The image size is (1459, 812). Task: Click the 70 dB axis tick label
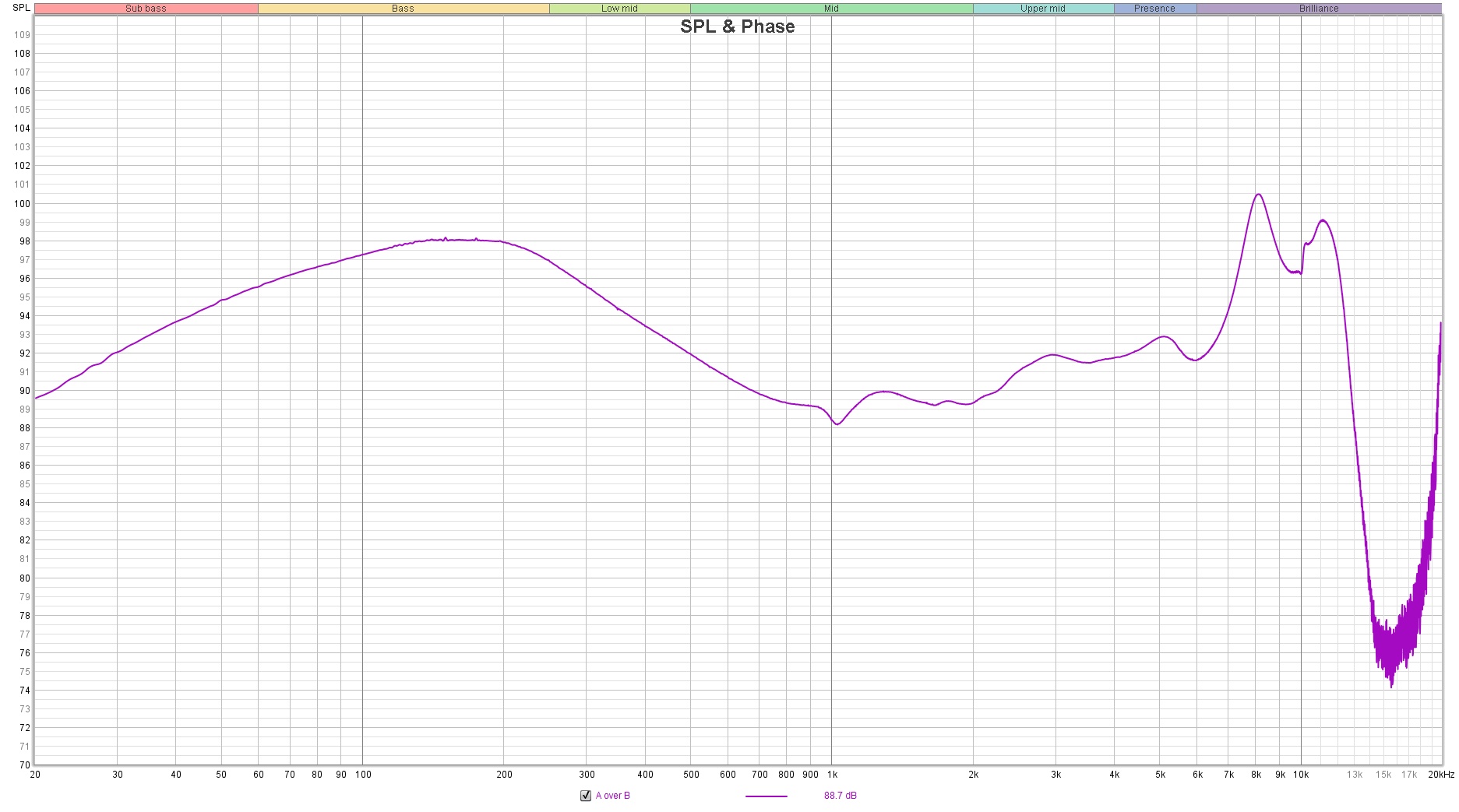[x=25, y=765]
